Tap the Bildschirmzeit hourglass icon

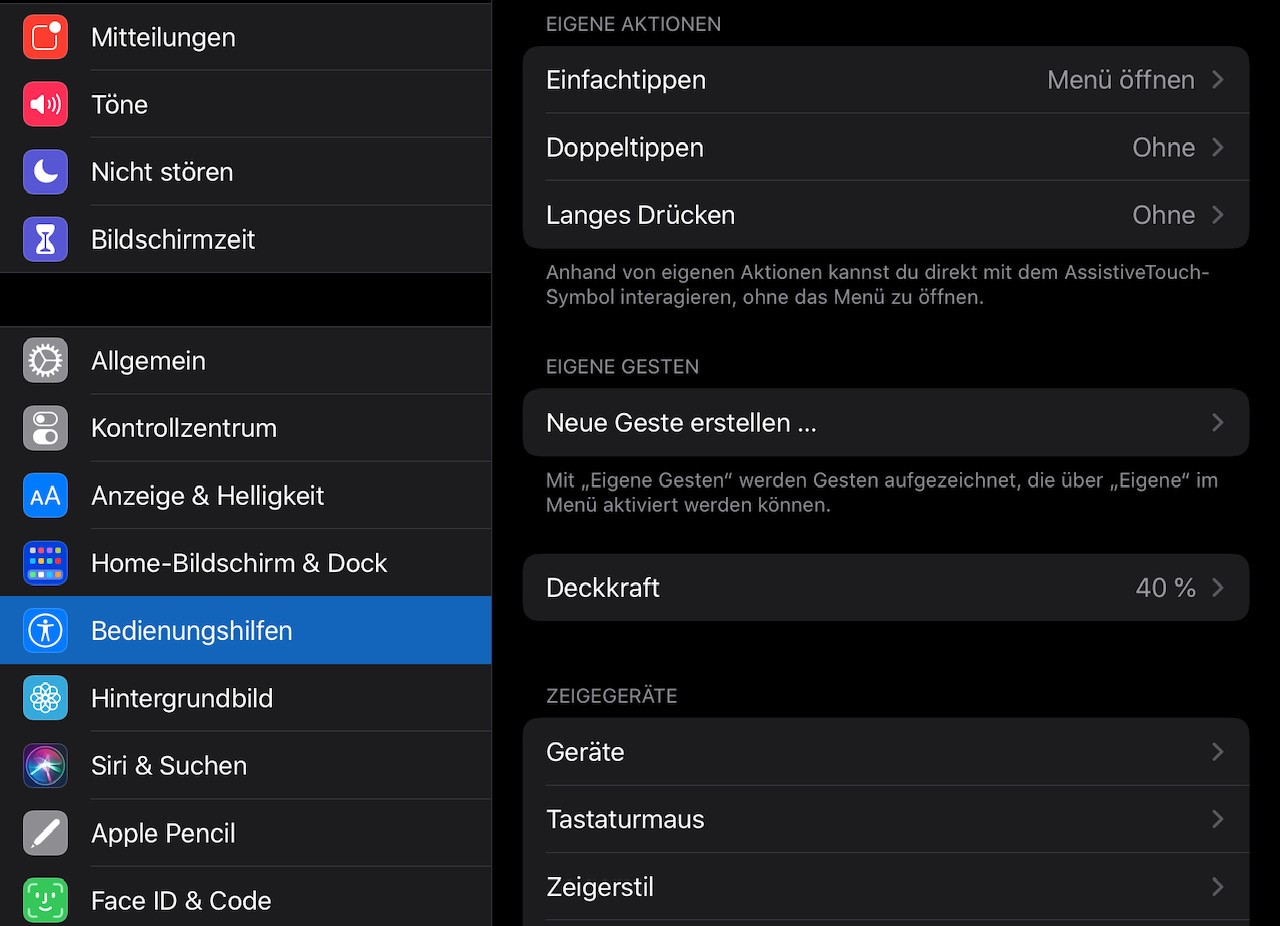[45, 239]
